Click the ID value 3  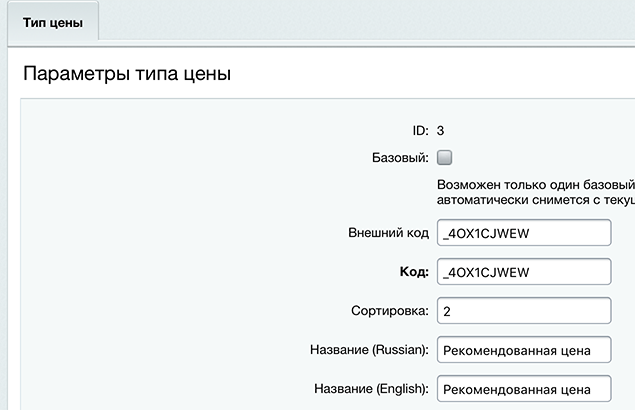[x=440, y=131]
